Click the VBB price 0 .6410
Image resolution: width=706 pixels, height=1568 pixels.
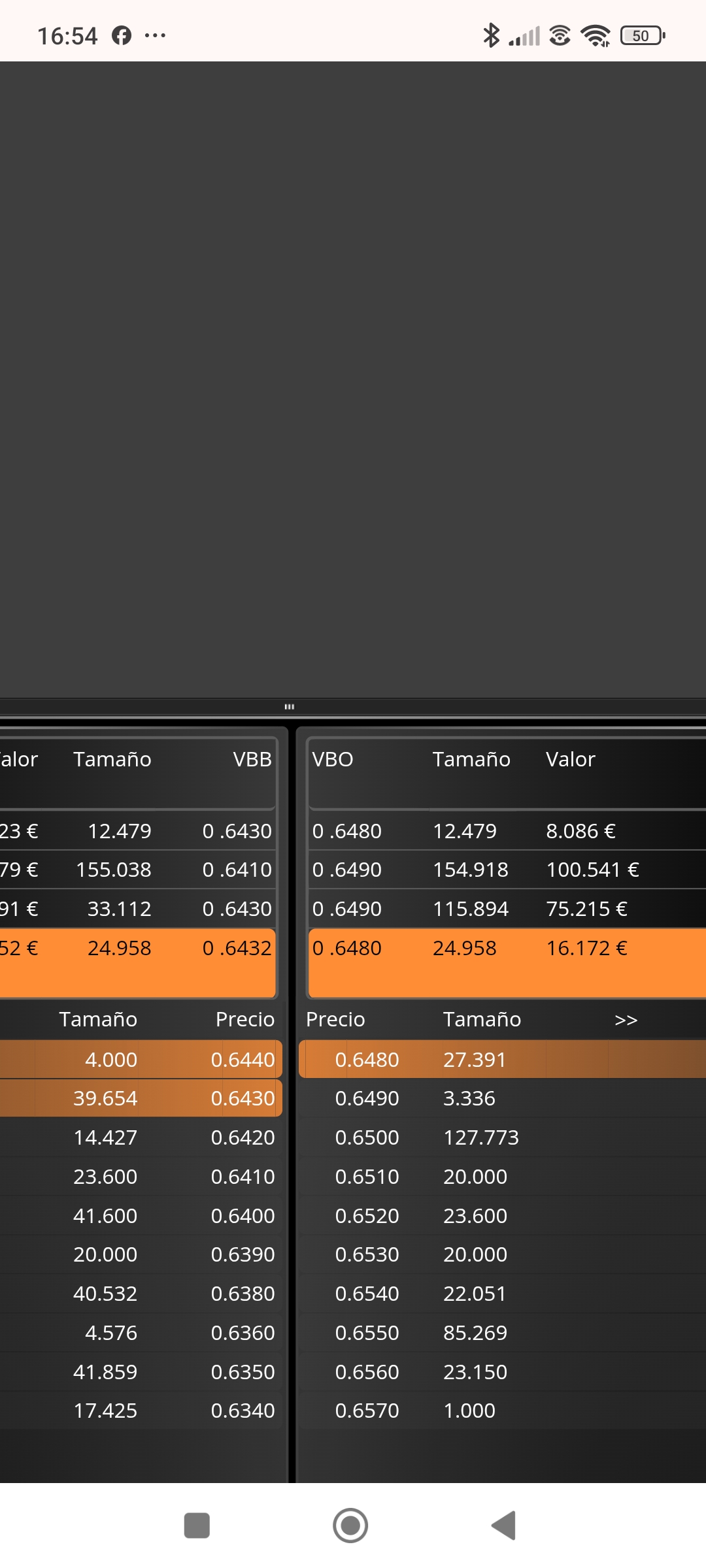click(237, 870)
